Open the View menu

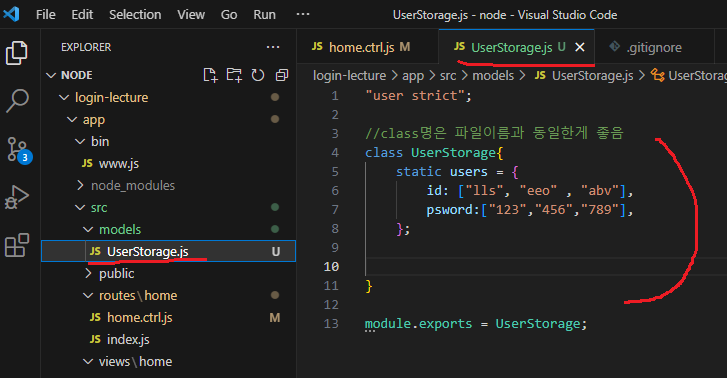tap(191, 15)
